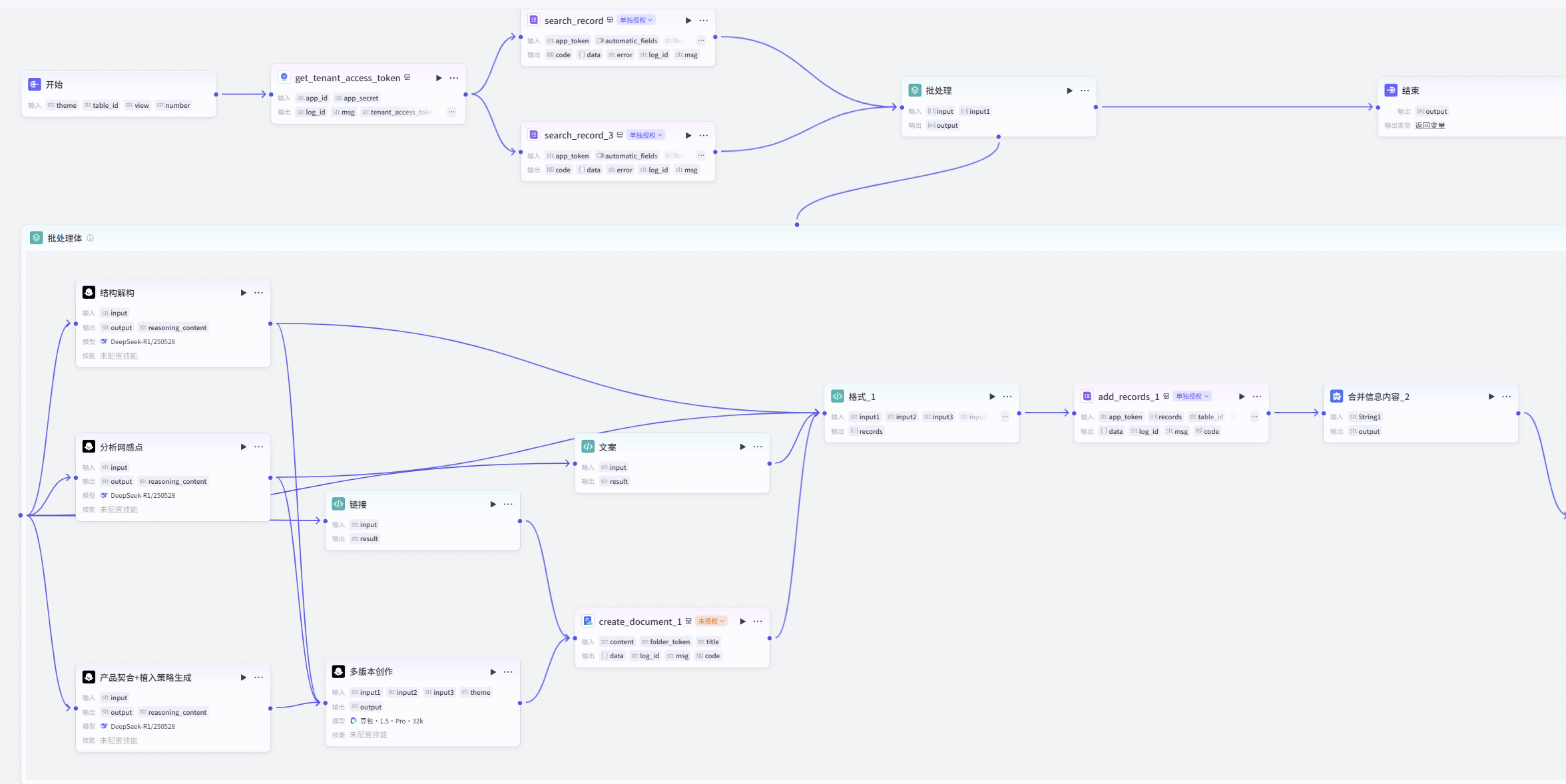Image resolution: width=1566 pixels, height=784 pixels.
Task: Select the search_record table plugin icon
Action: [x=533, y=20]
